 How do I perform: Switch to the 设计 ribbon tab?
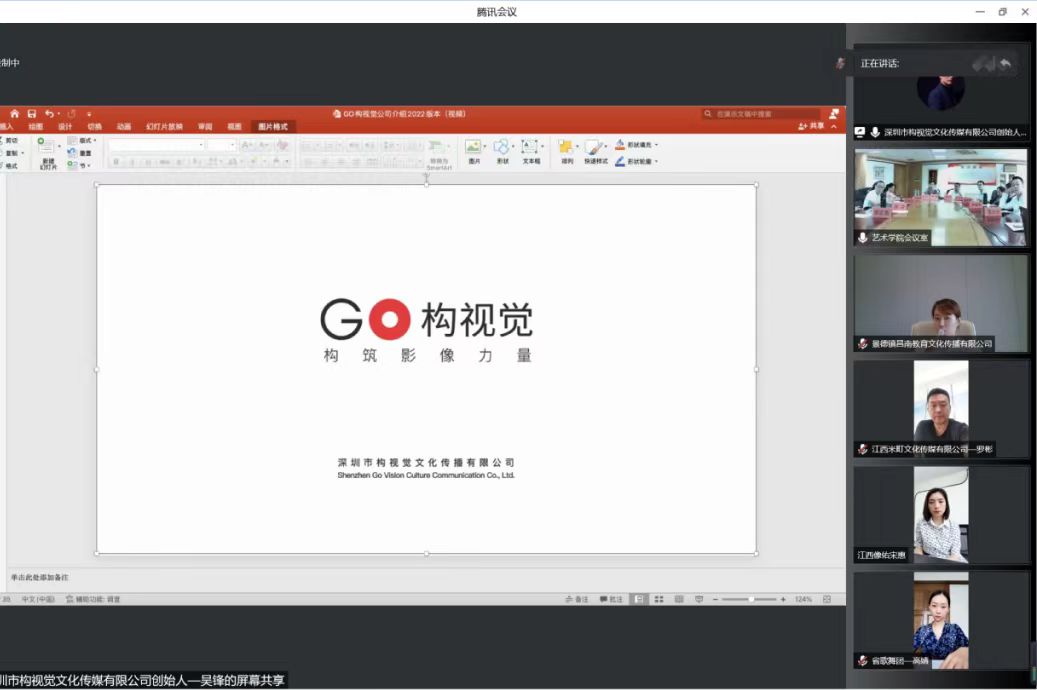pos(65,126)
